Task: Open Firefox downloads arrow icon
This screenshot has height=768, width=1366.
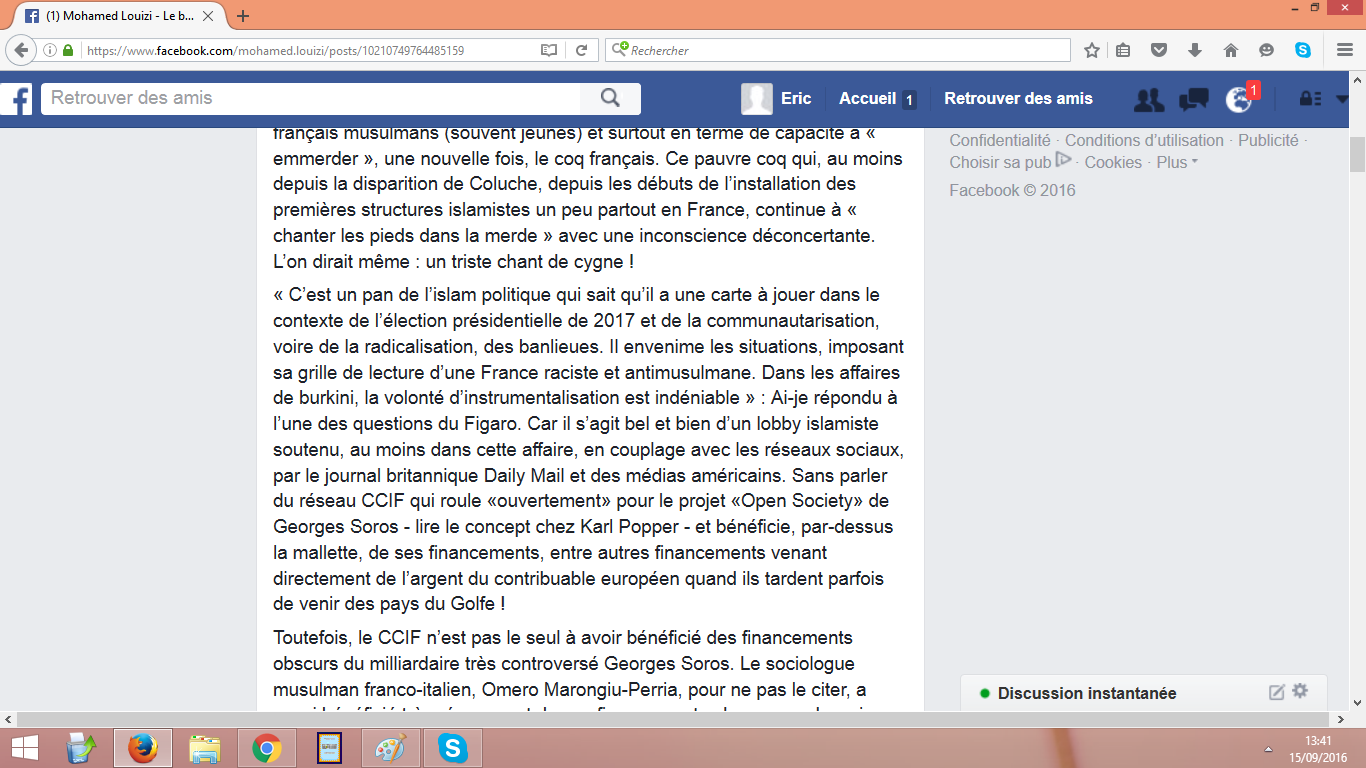Action: pos(1195,50)
